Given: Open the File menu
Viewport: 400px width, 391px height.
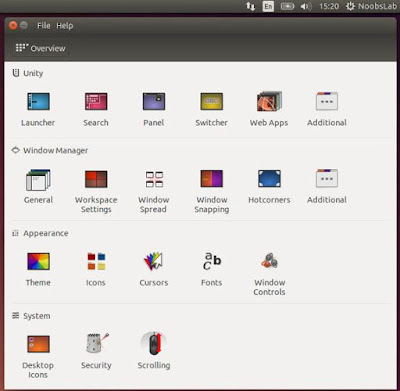Looking at the screenshot, I should 44,26.
